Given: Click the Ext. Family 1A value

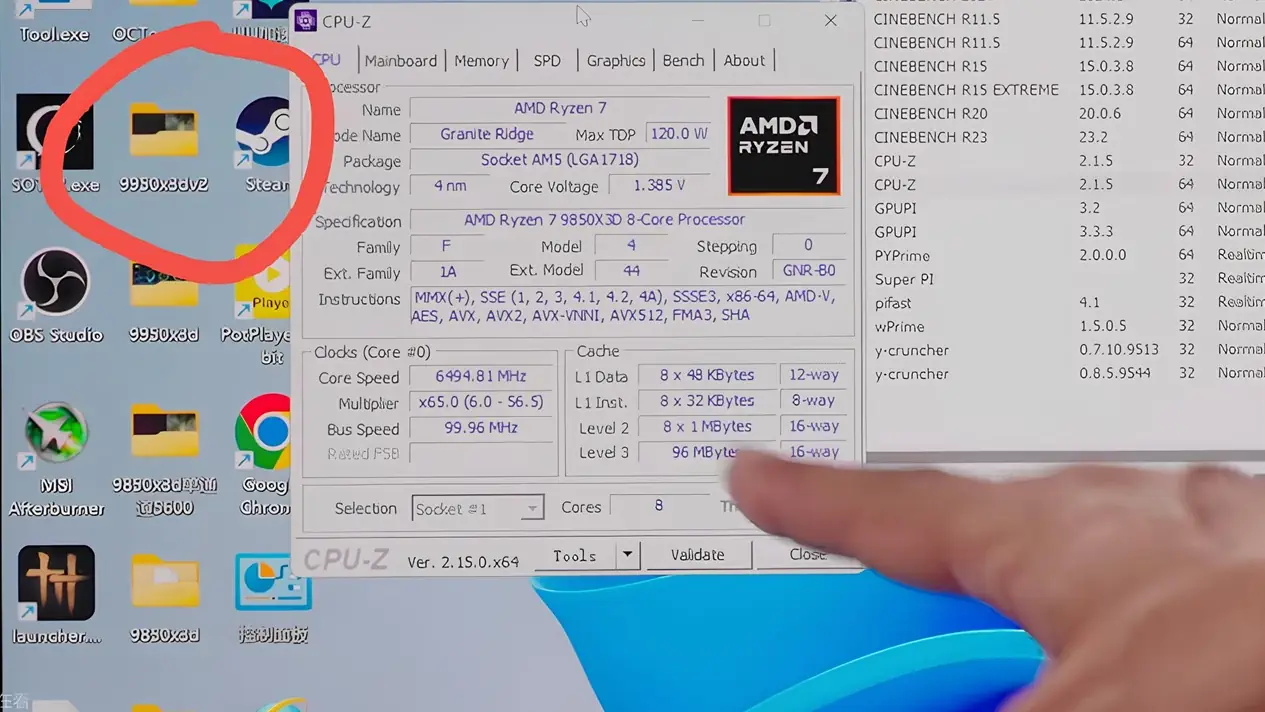Looking at the screenshot, I should coord(447,272).
